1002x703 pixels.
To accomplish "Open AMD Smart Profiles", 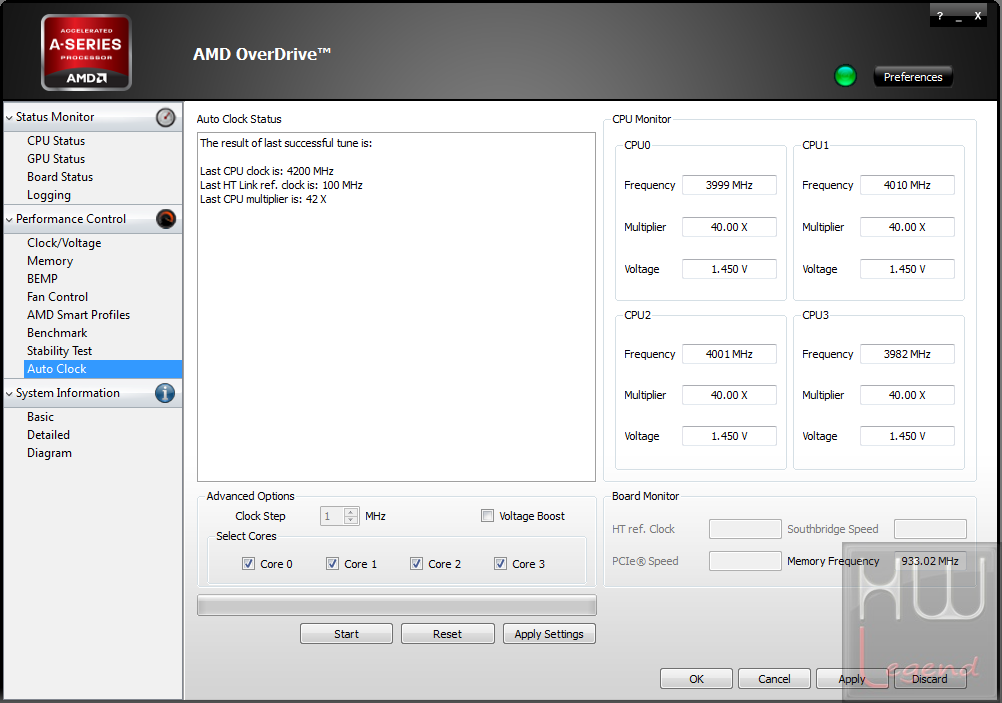I will click(x=79, y=314).
